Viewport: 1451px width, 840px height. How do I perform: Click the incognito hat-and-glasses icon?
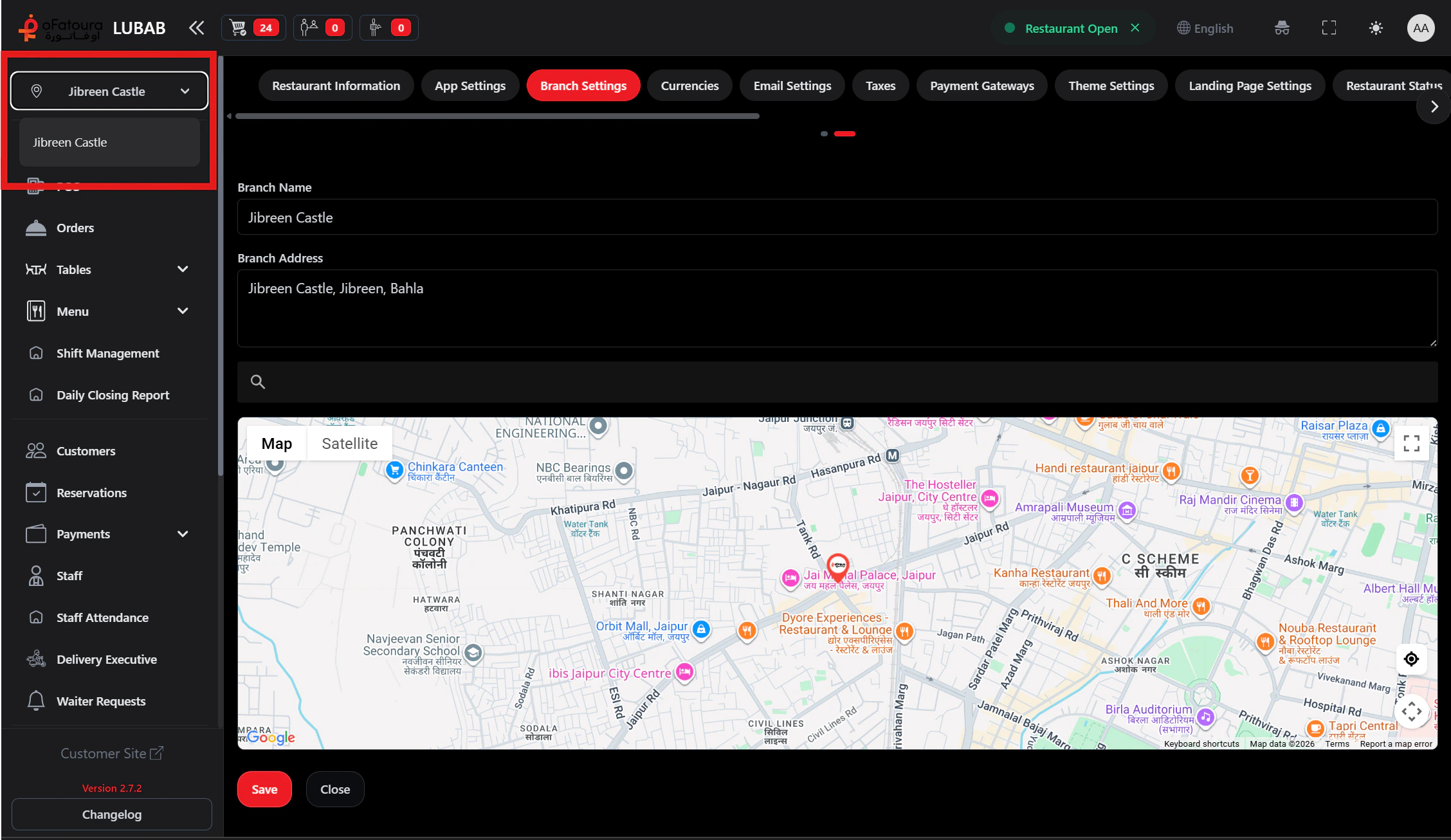point(1281,28)
